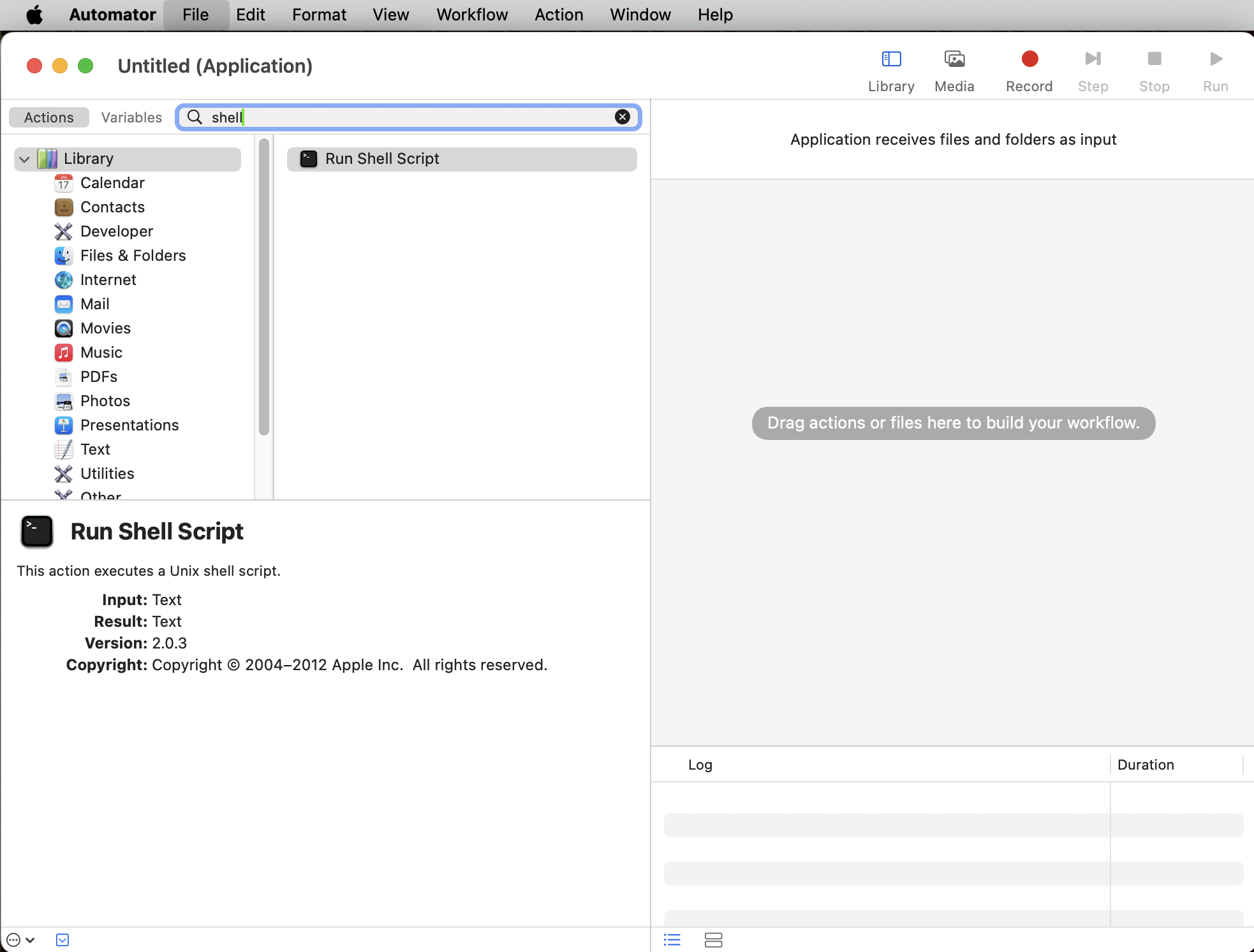Screen dimensions: 1254x952
Task: Select the Mail category
Action: click(x=95, y=304)
